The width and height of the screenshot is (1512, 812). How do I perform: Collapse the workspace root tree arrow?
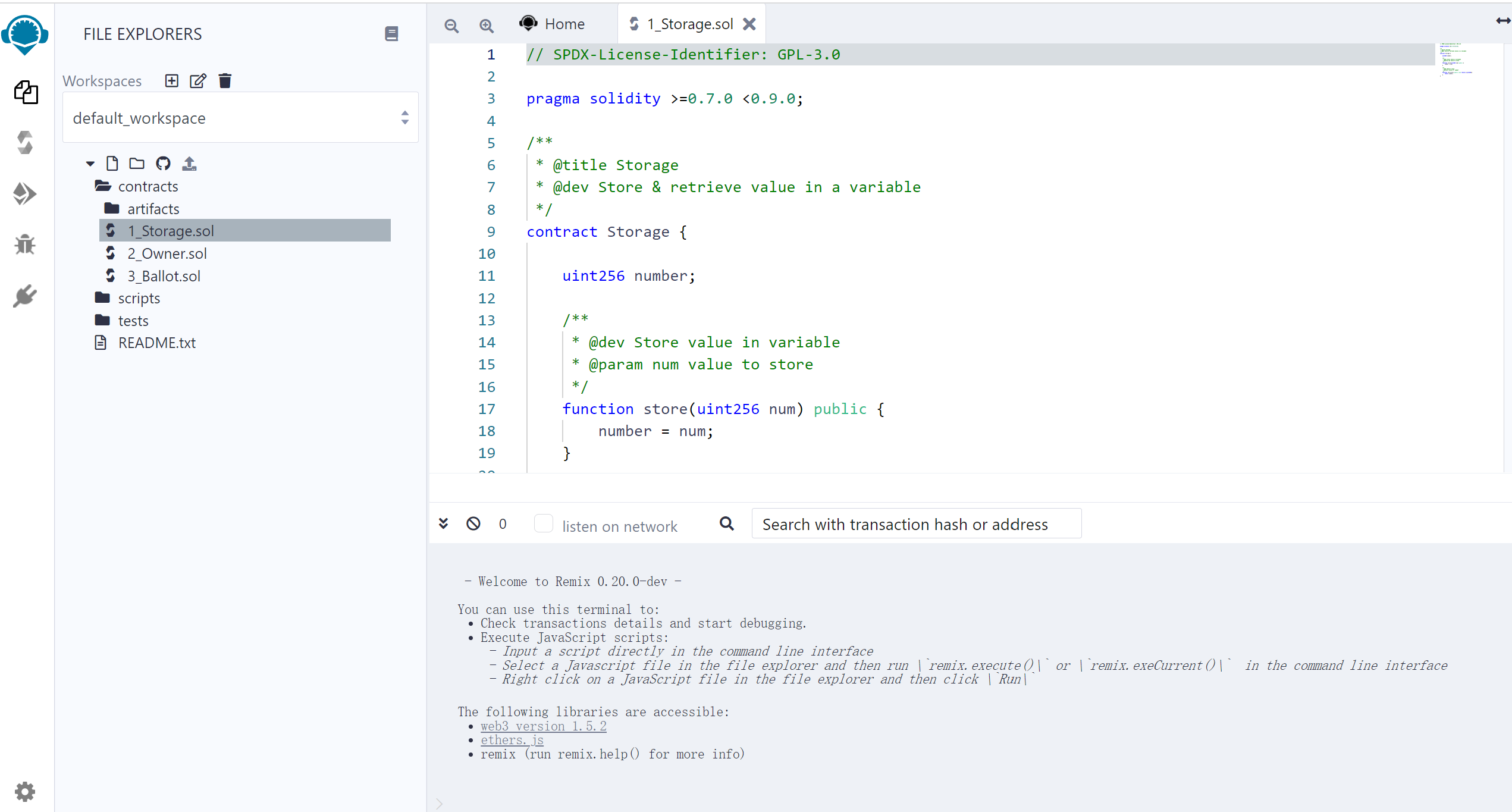90,163
